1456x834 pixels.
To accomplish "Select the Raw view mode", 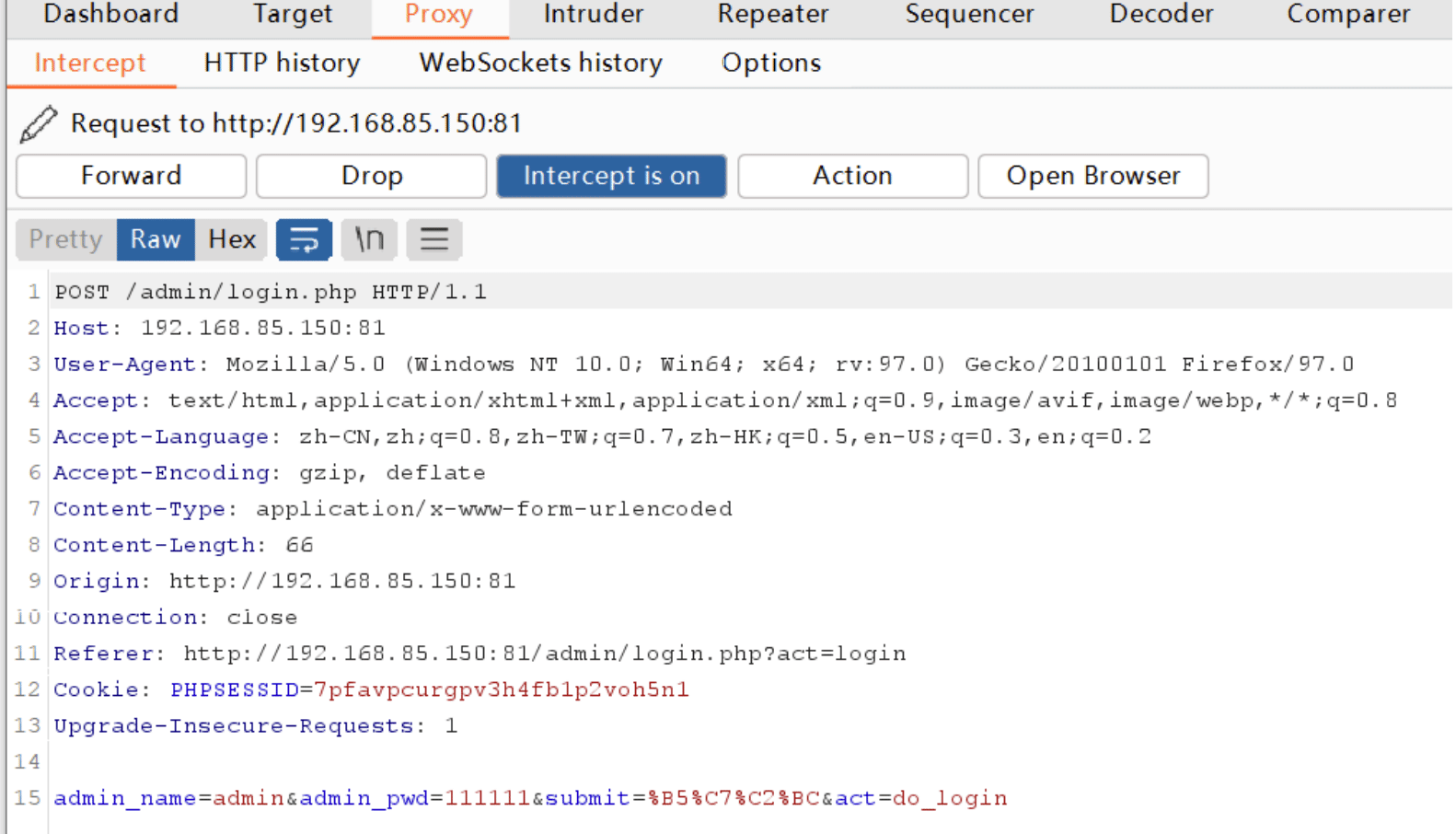I will (x=156, y=239).
